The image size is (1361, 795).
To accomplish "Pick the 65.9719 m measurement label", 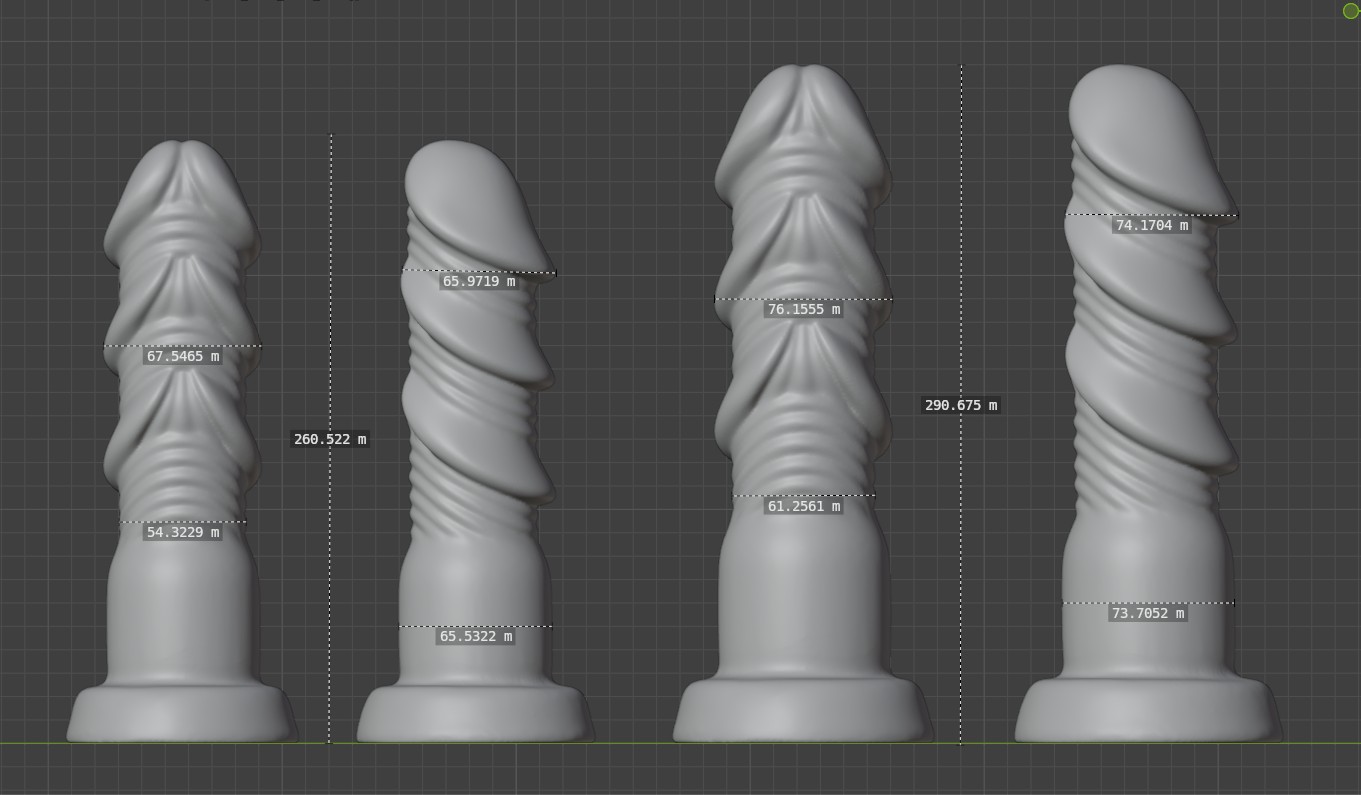I will (x=479, y=281).
